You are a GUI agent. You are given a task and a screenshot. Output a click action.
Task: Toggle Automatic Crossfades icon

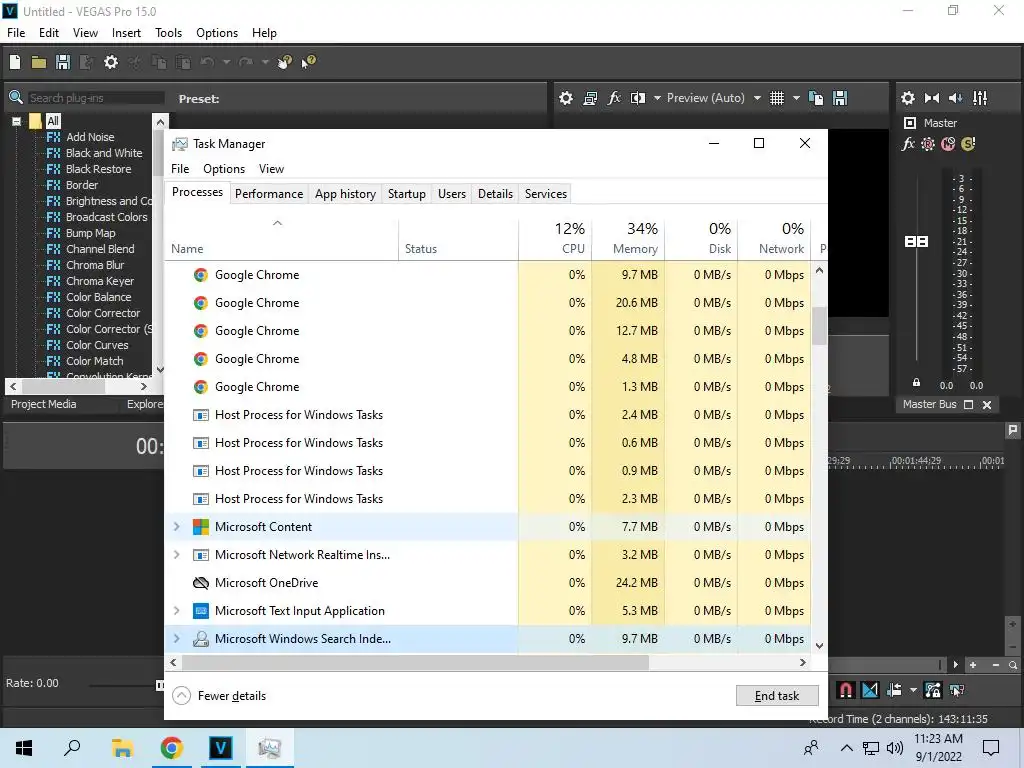point(870,690)
